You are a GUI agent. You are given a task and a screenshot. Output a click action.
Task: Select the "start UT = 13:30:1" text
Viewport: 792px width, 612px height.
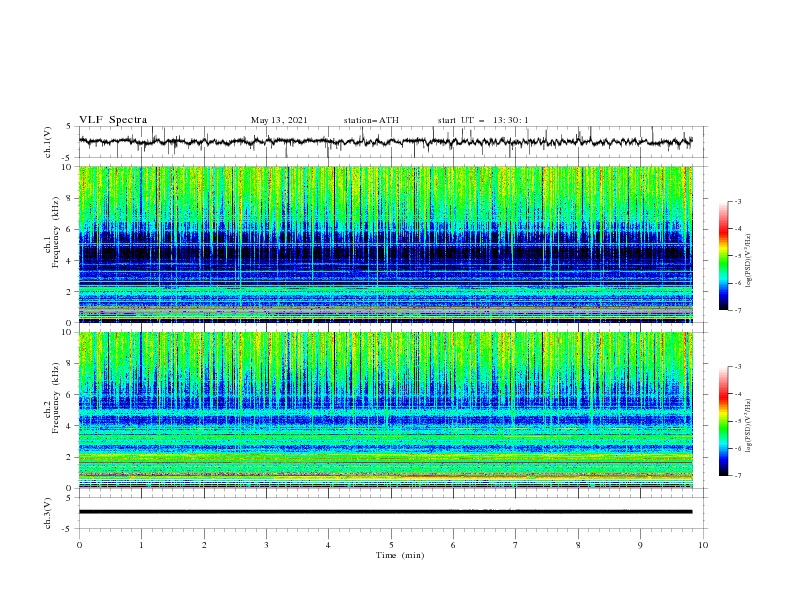[483, 120]
